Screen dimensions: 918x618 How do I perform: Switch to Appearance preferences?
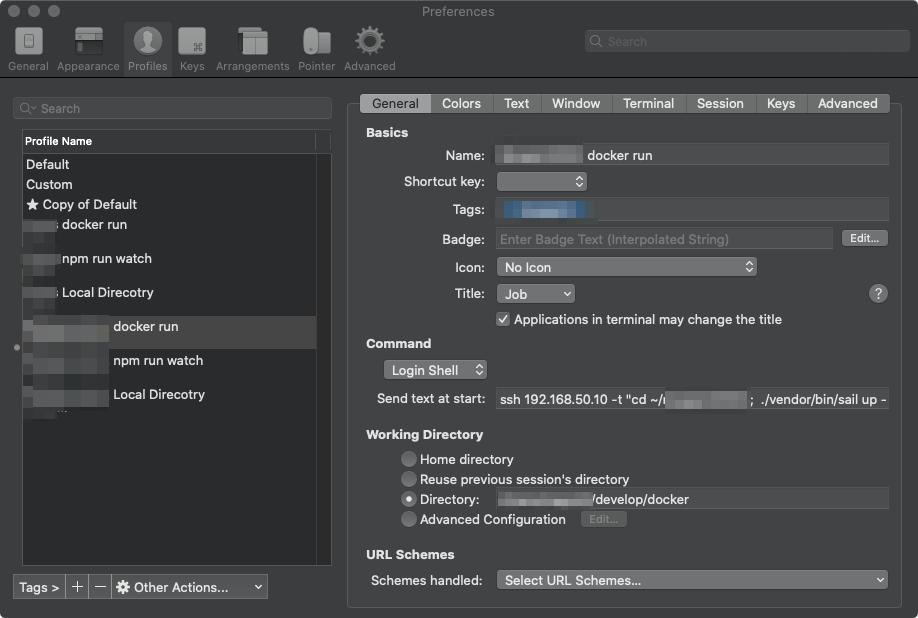pos(88,44)
